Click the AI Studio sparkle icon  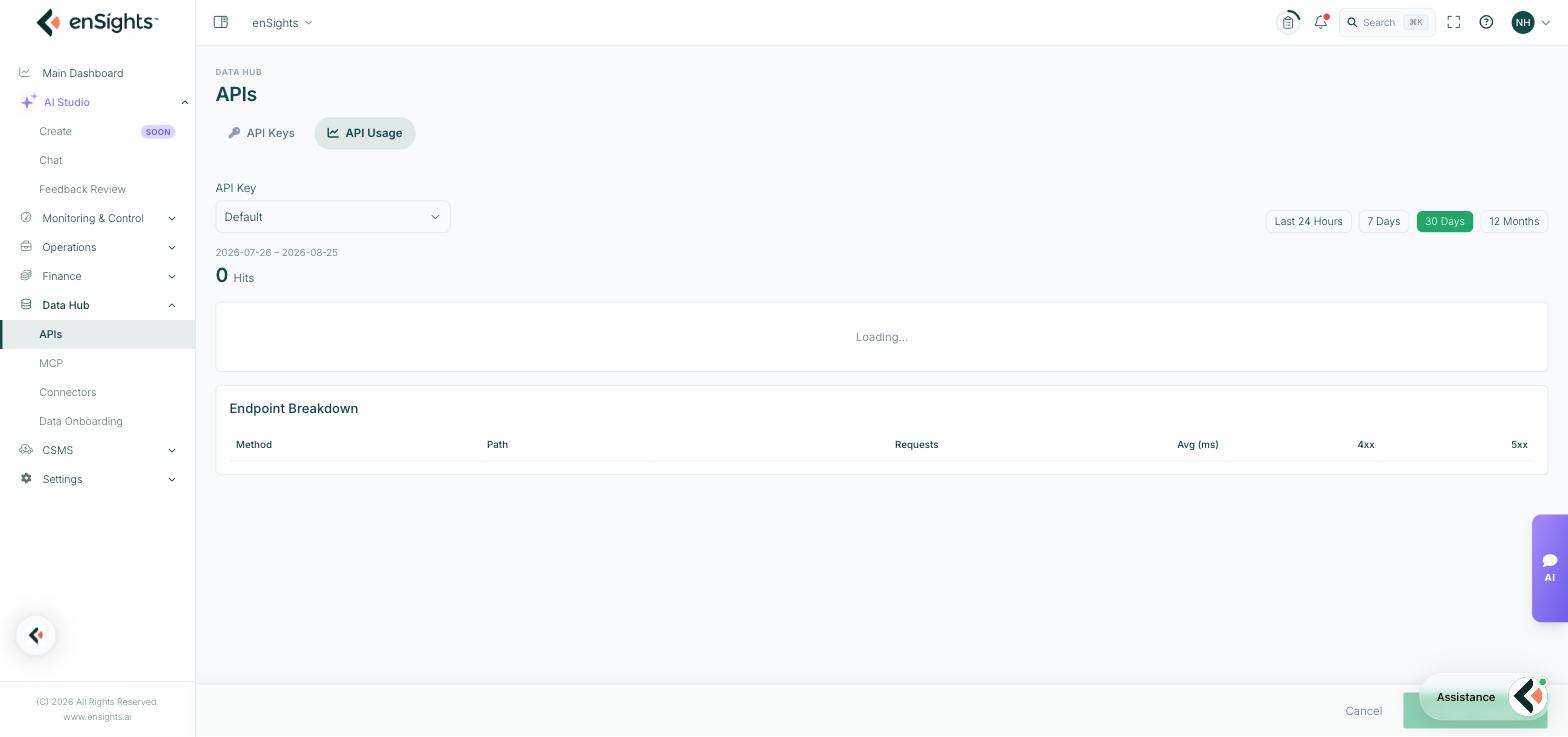[28, 102]
